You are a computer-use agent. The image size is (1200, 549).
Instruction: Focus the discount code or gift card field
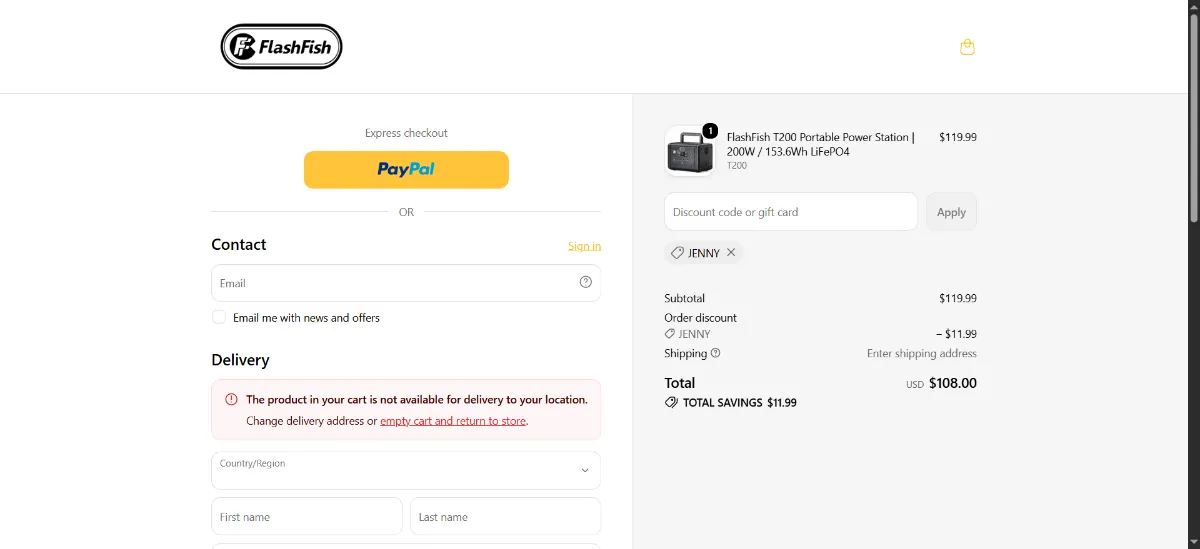click(791, 212)
